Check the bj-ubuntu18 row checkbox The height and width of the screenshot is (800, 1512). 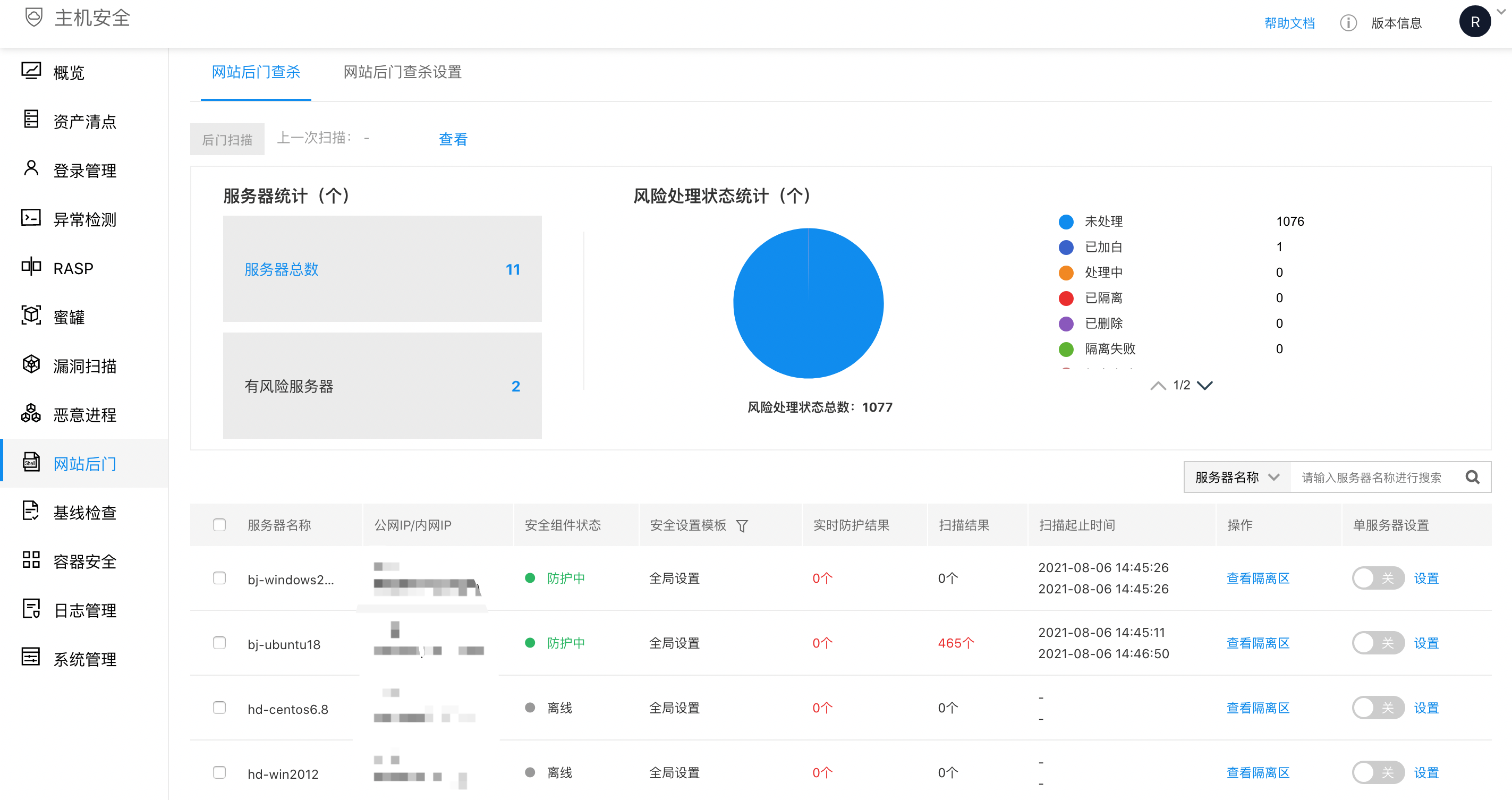(219, 643)
